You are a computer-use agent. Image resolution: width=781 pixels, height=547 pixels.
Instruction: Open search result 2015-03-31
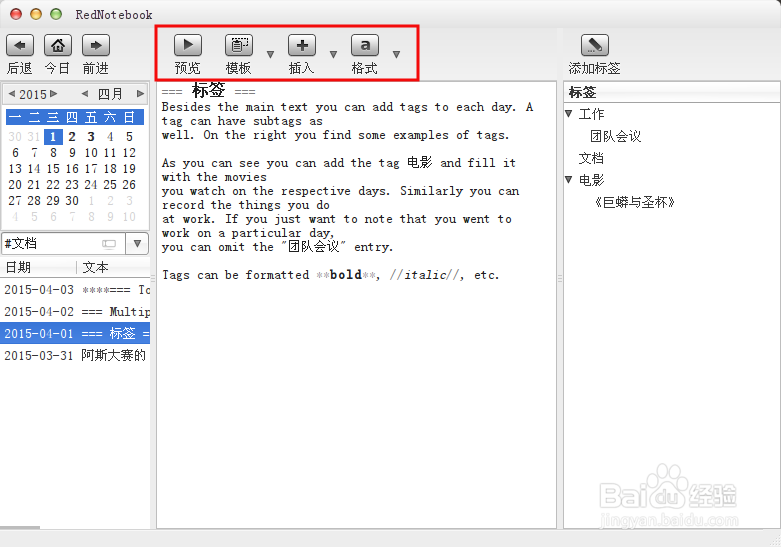click(75, 355)
